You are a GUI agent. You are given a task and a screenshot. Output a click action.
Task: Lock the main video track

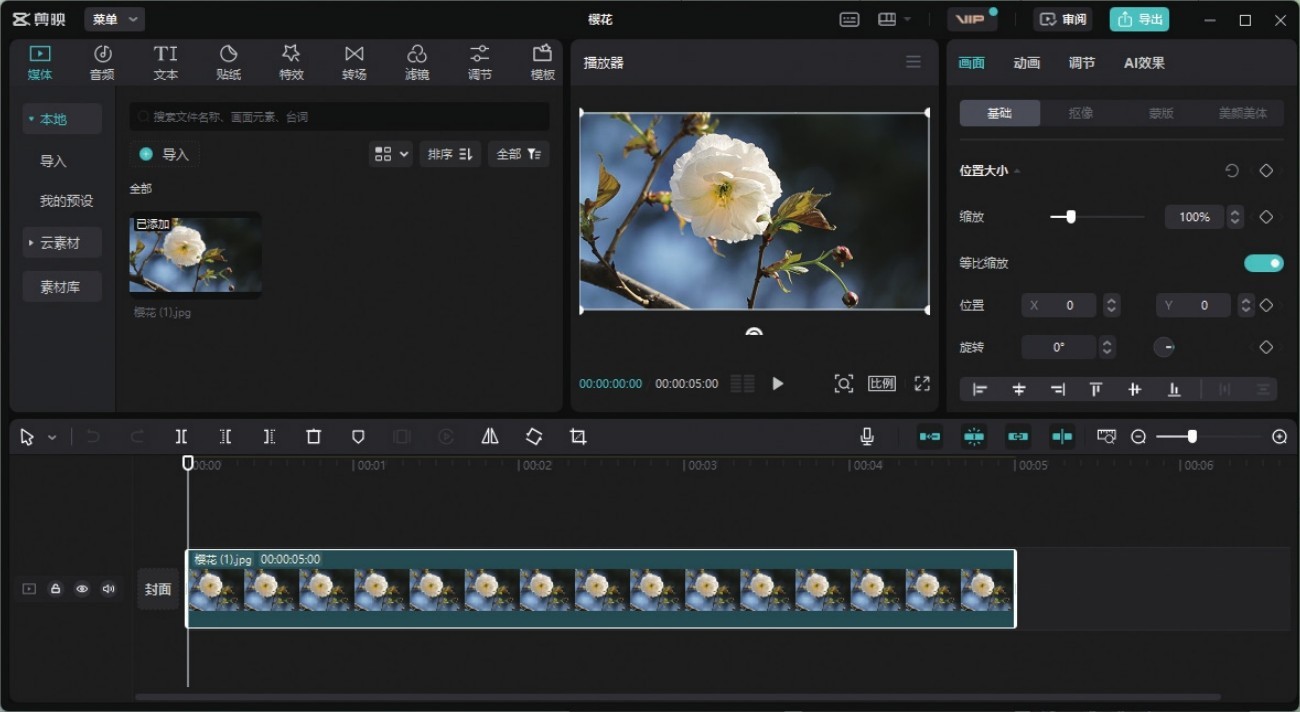coord(55,589)
